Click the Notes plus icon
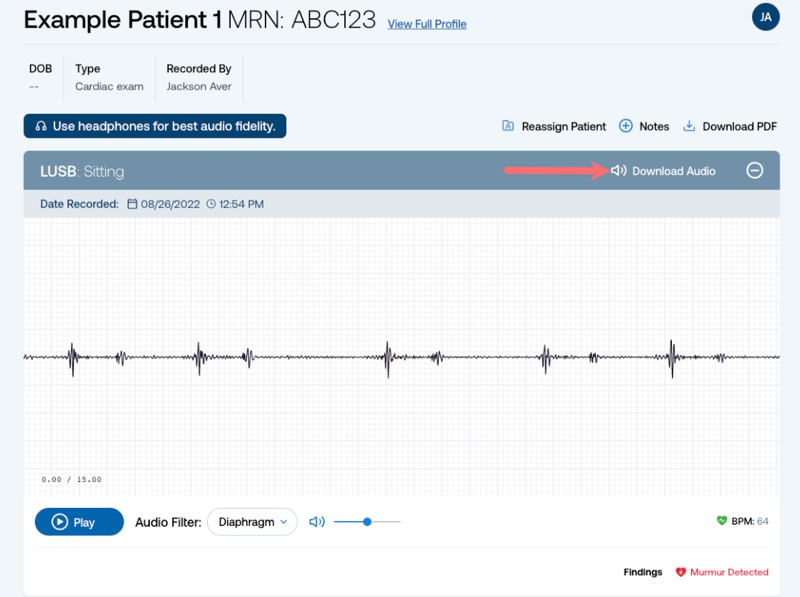This screenshot has width=800, height=597. click(x=626, y=126)
